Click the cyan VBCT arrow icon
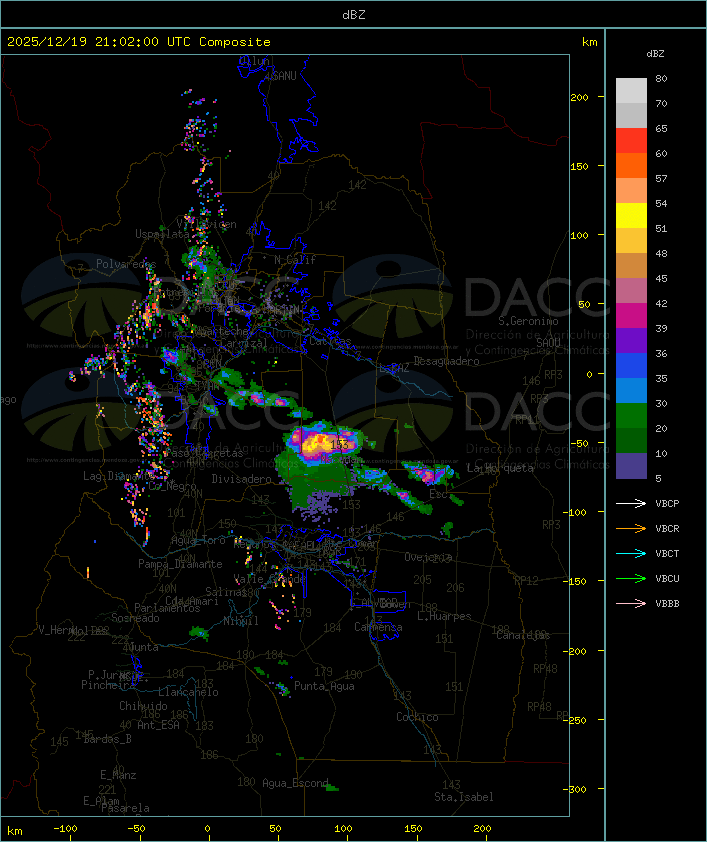707x842 pixels. 631,553
